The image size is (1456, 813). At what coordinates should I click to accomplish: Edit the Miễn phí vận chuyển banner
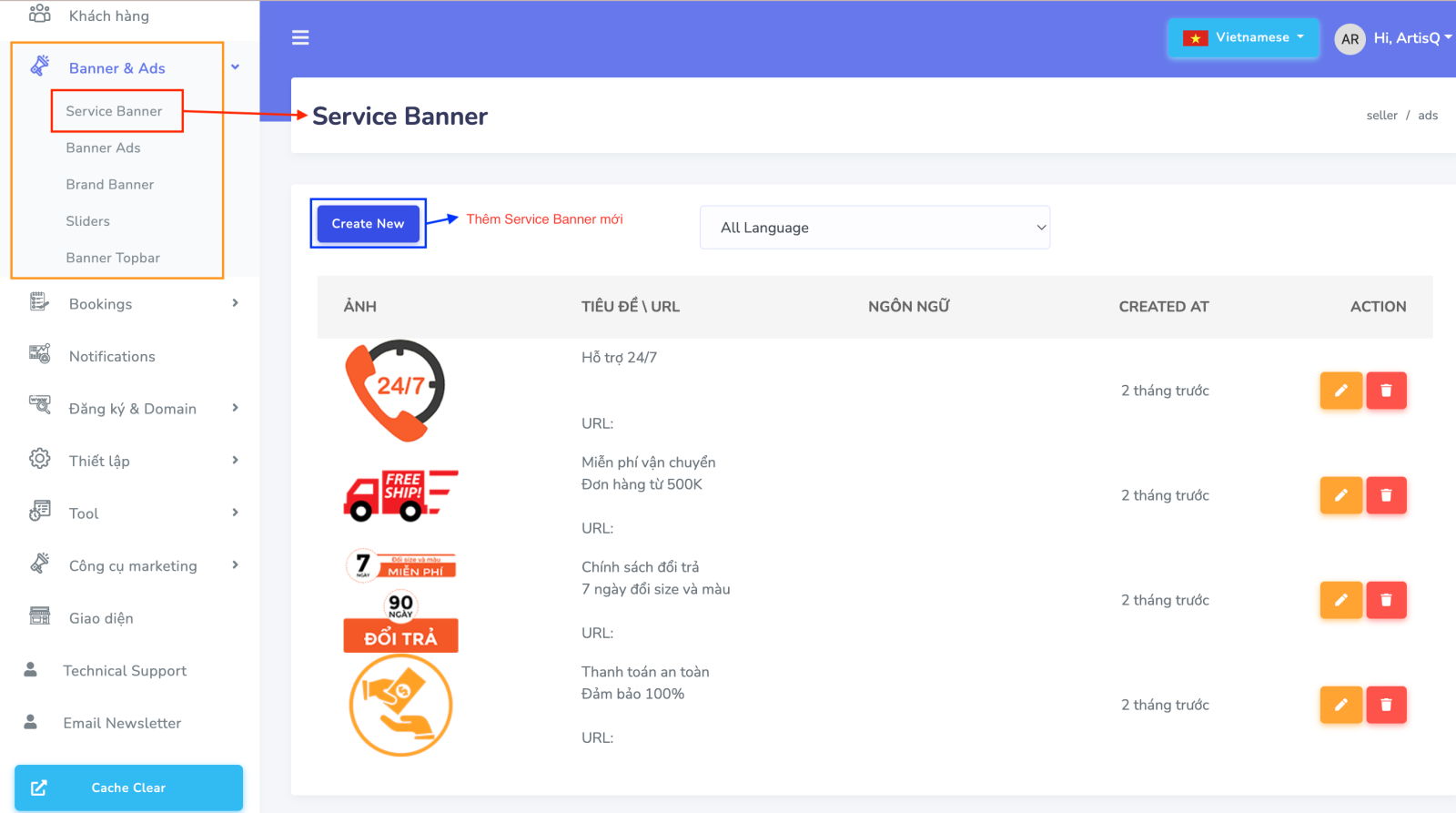[x=1340, y=495]
